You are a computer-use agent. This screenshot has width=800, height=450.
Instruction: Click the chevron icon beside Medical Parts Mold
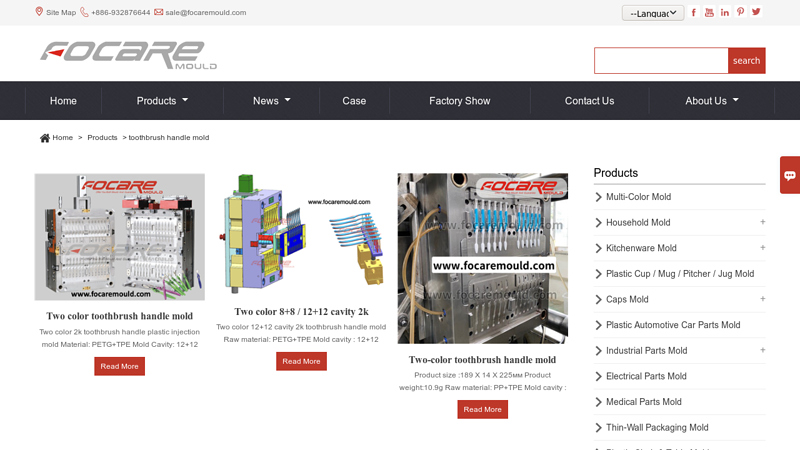598,402
